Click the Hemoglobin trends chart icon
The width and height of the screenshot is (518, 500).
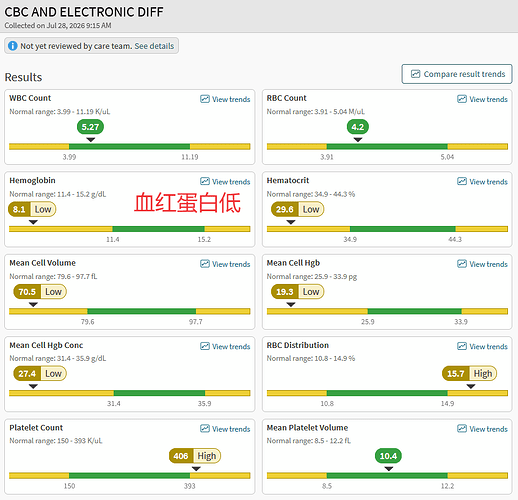(x=205, y=181)
